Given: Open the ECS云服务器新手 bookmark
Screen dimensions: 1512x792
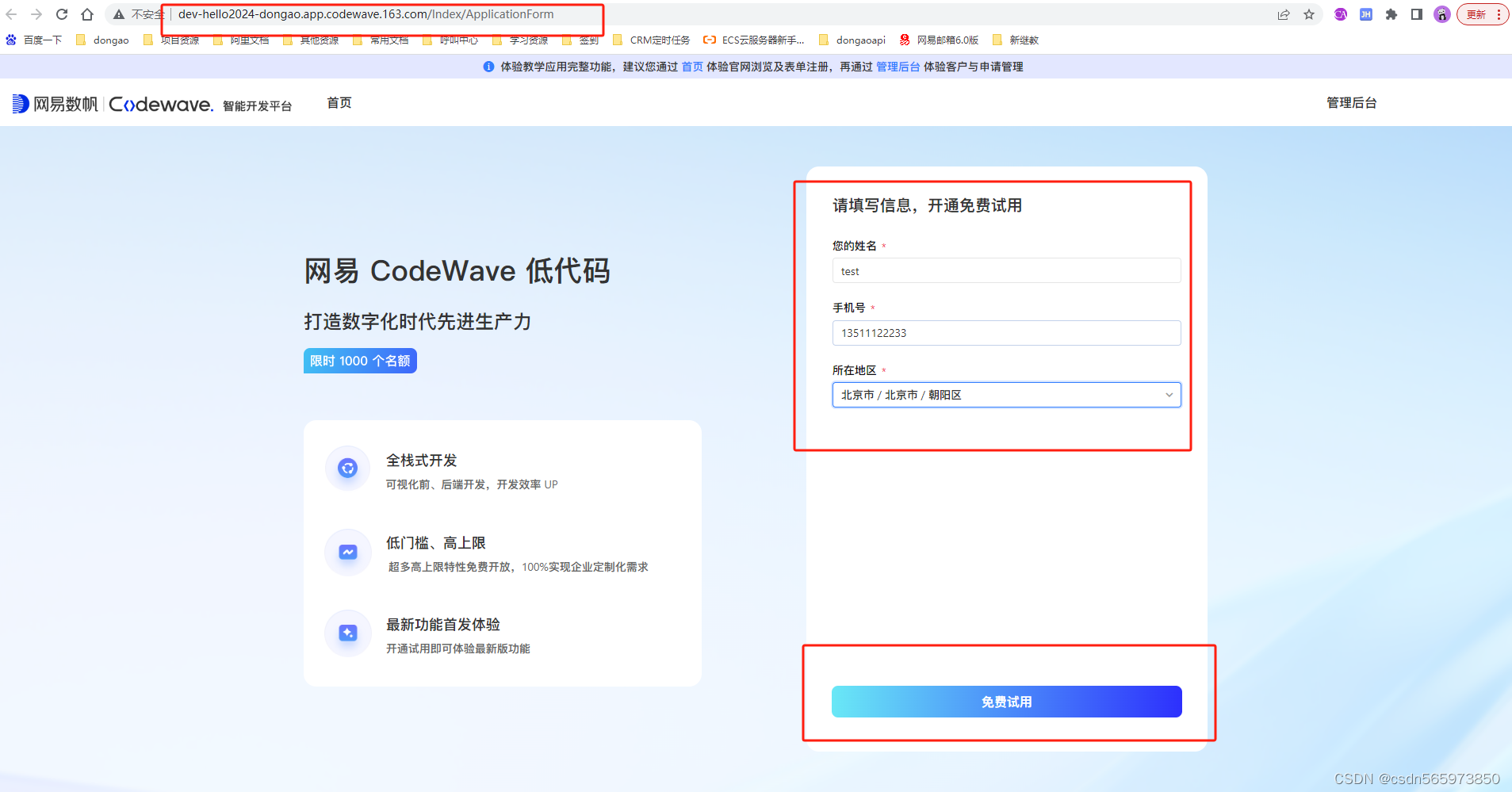Looking at the screenshot, I should (754, 40).
